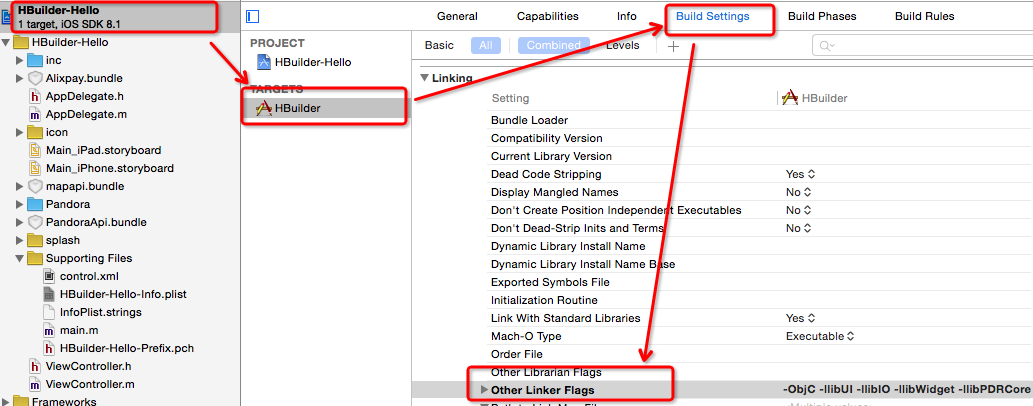Expand the icon folder
The width and height of the screenshot is (1033, 406).
20,132
